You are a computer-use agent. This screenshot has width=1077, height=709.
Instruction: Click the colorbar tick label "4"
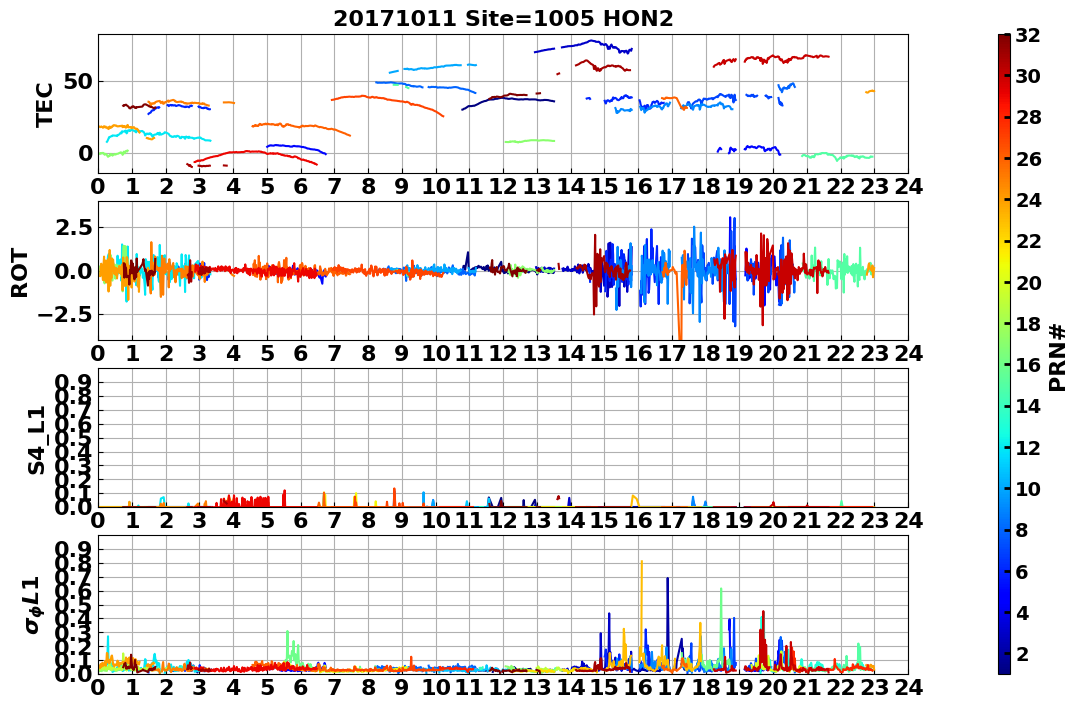1022,612
